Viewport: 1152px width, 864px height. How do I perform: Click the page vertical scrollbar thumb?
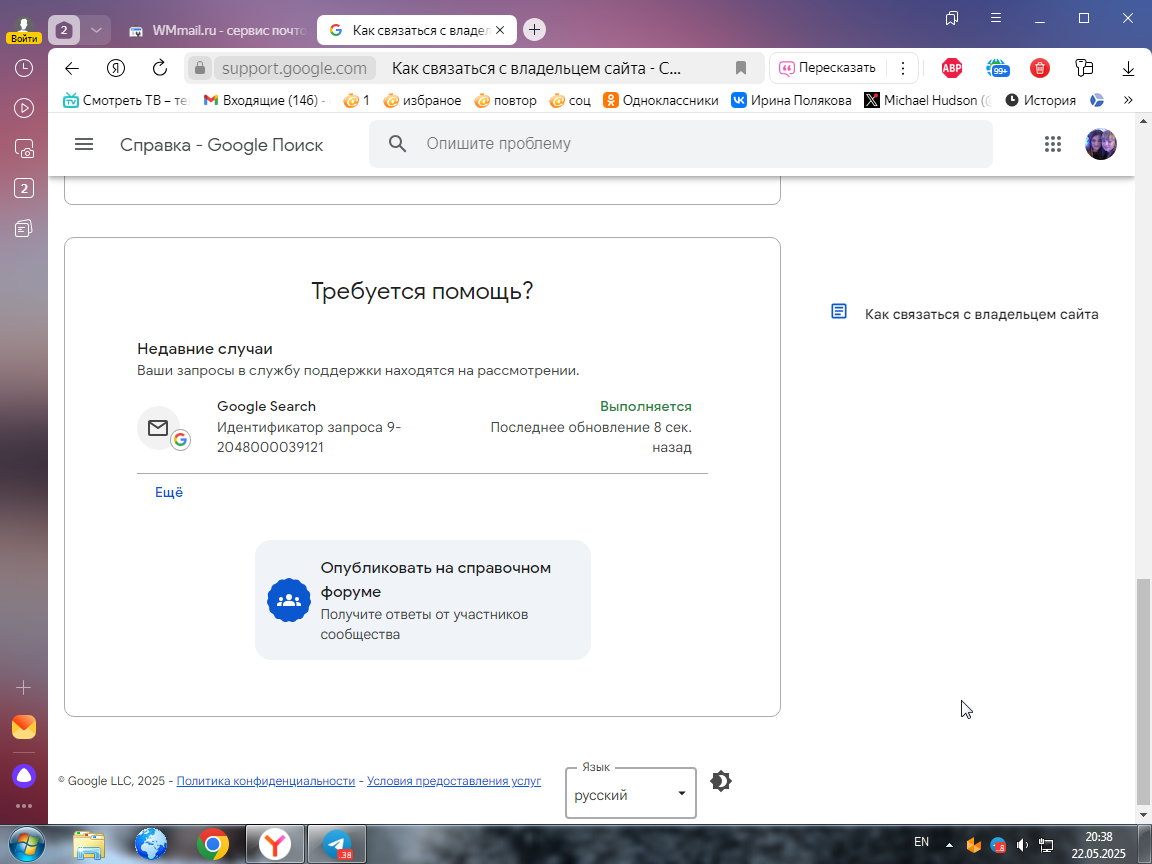pyautogui.click(x=1142, y=691)
